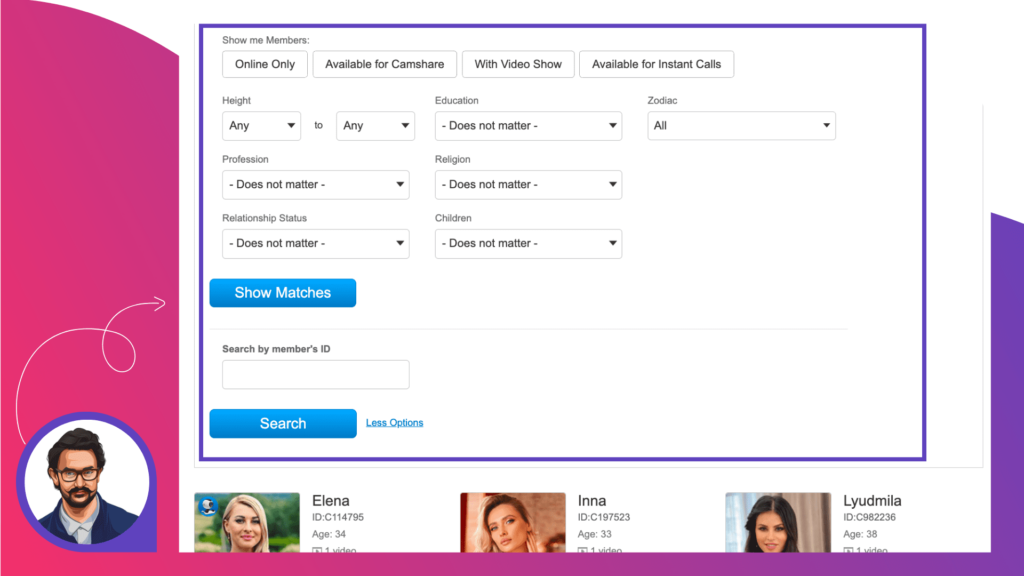This screenshot has height=576, width=1024.
Task: Click ID:C114795 text
Action: point(338,517)
